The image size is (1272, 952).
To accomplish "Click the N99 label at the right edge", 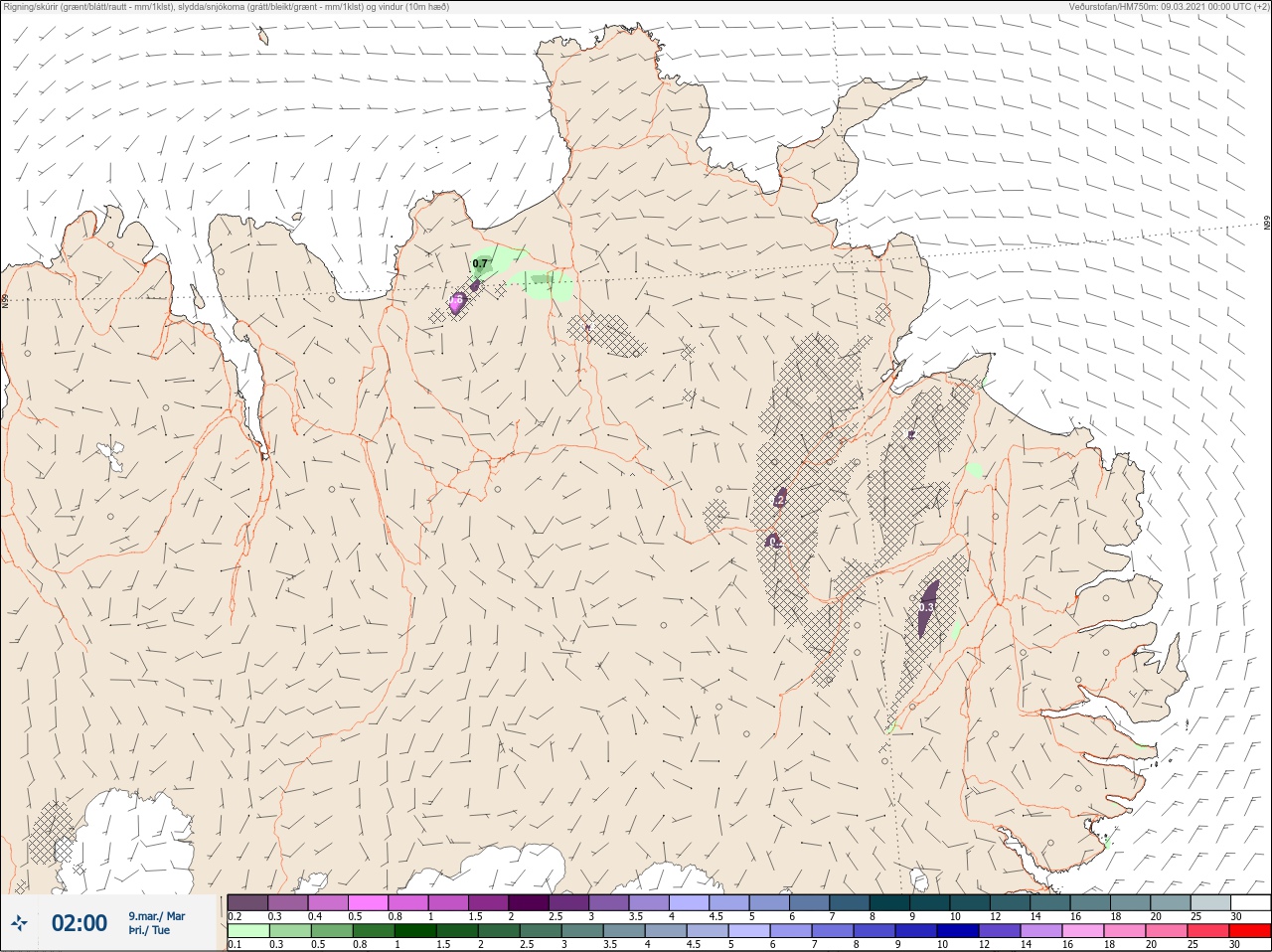I will pyautogui.click(x=1267, y=224).
